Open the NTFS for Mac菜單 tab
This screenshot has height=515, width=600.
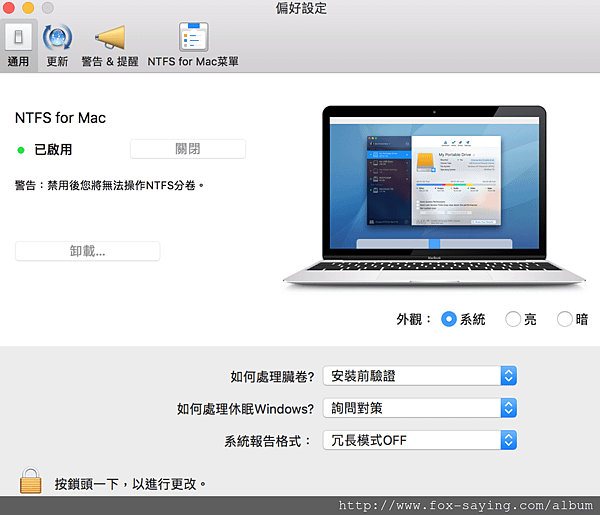click(193, 45)
